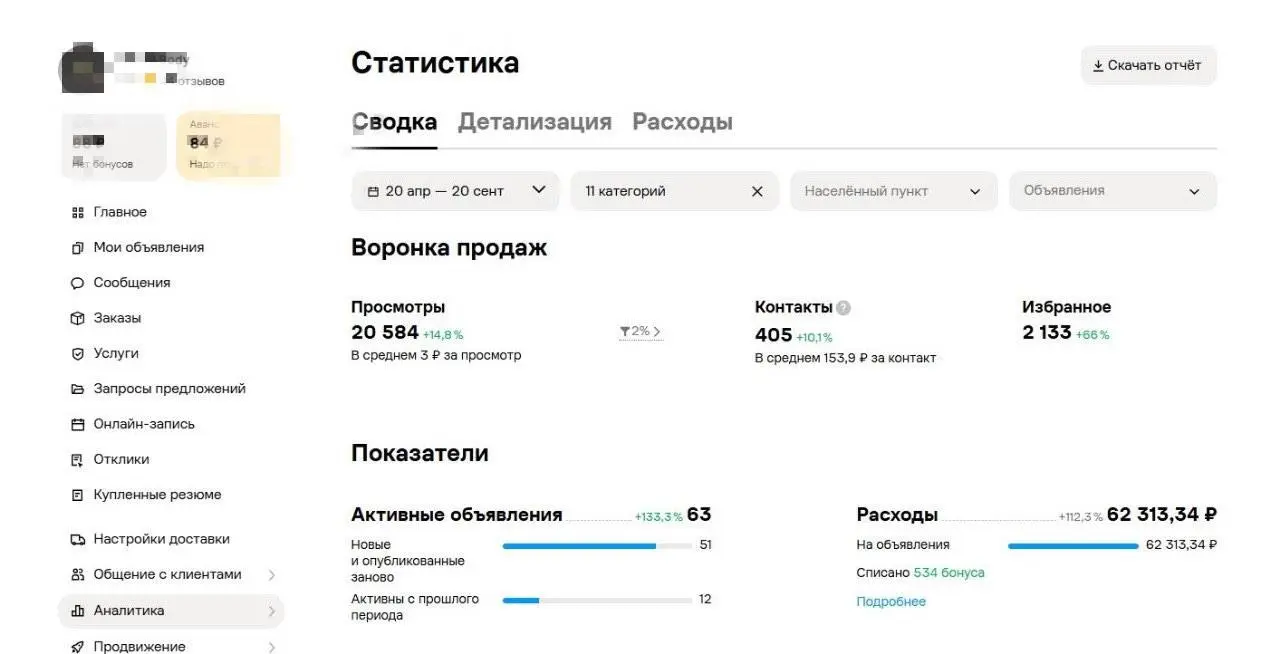Click the download icon in Скачать отчёт

[1098, 66]
